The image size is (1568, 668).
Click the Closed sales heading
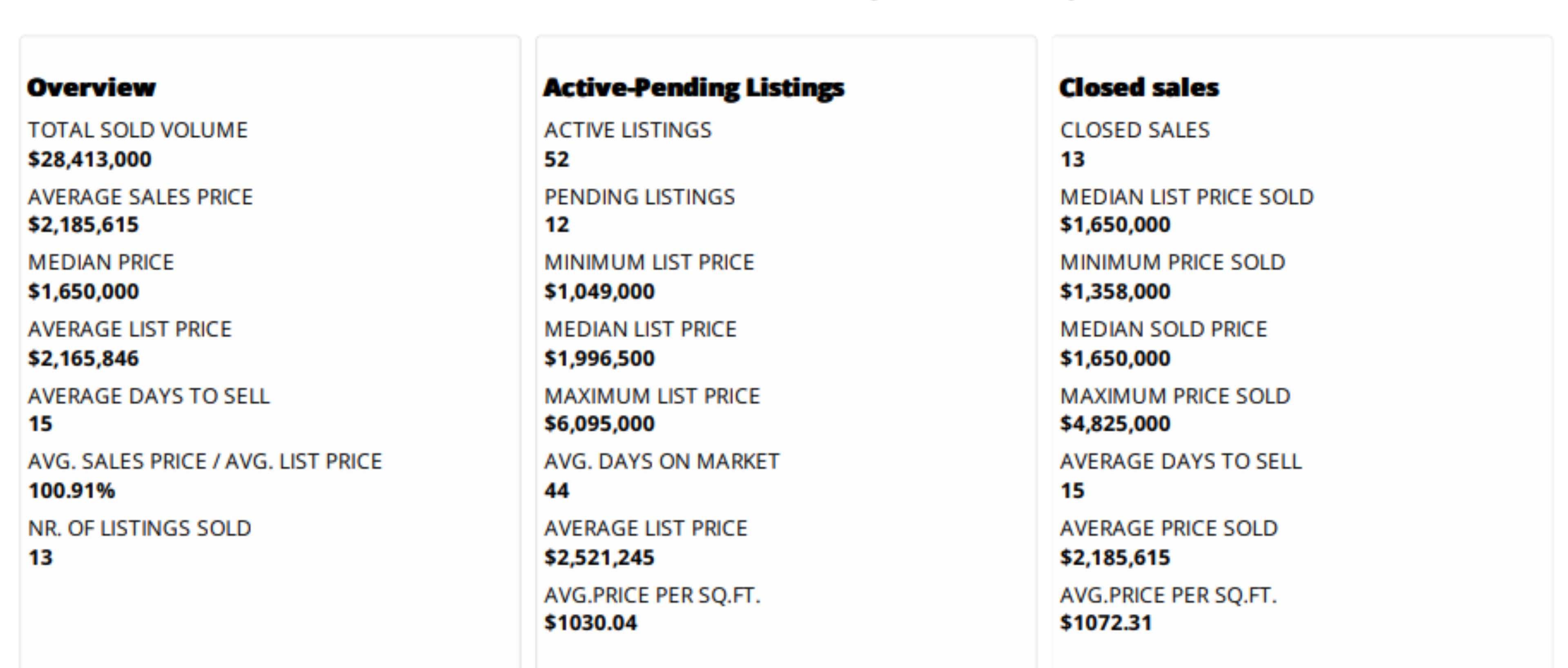click(x=1139, y=88)
